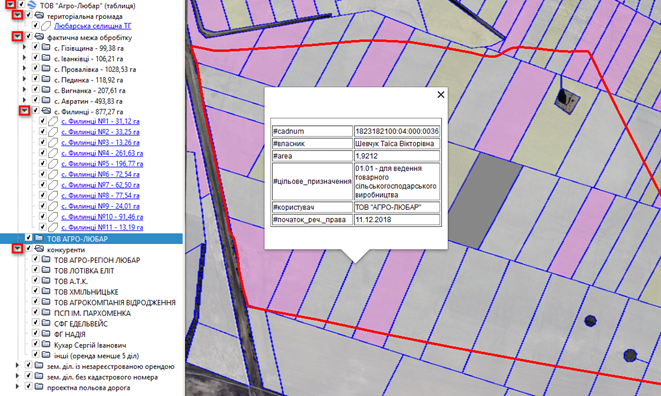Open с. Филинці №1 - 31,12 га link
The height and width of the screenshot is (396, 661).
coord(100,121)
